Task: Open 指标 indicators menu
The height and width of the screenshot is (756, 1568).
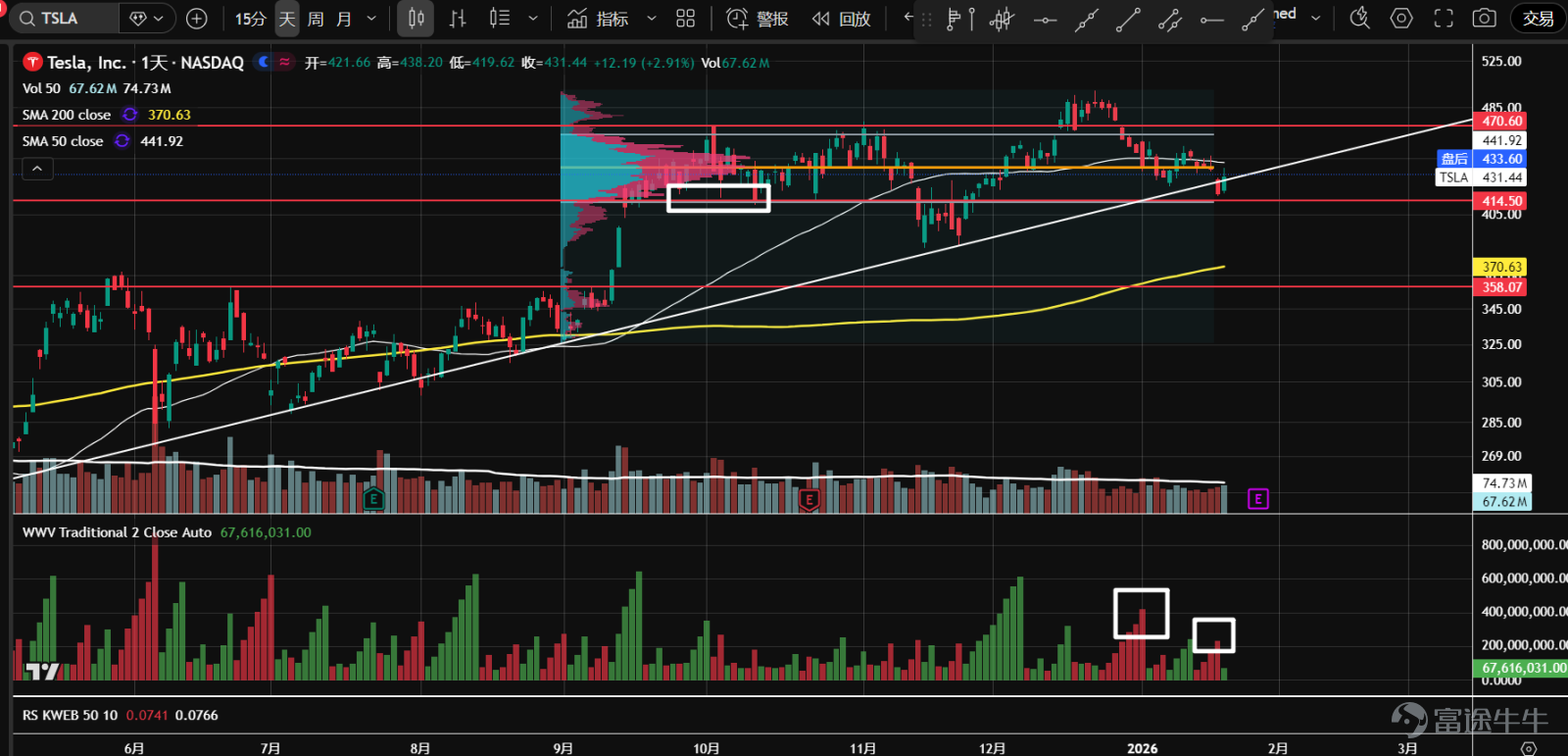Action: [x=599, y=19]
